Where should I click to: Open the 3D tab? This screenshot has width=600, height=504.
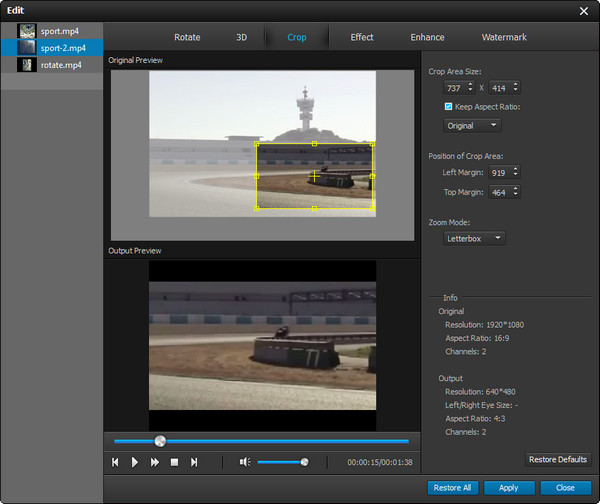(x=241, y=37)
